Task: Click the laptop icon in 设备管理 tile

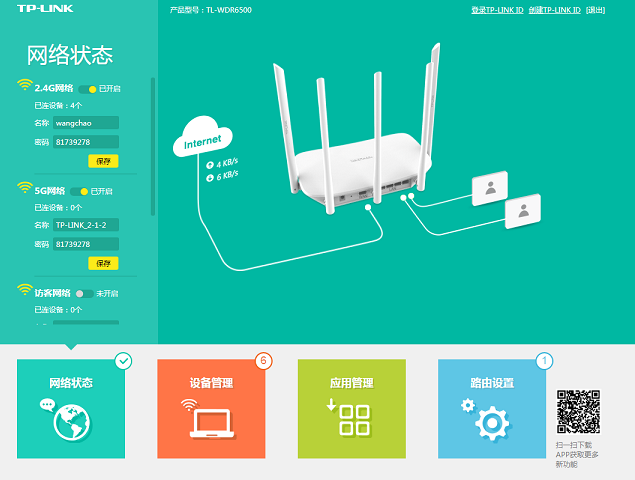Action: coord(211,424)
